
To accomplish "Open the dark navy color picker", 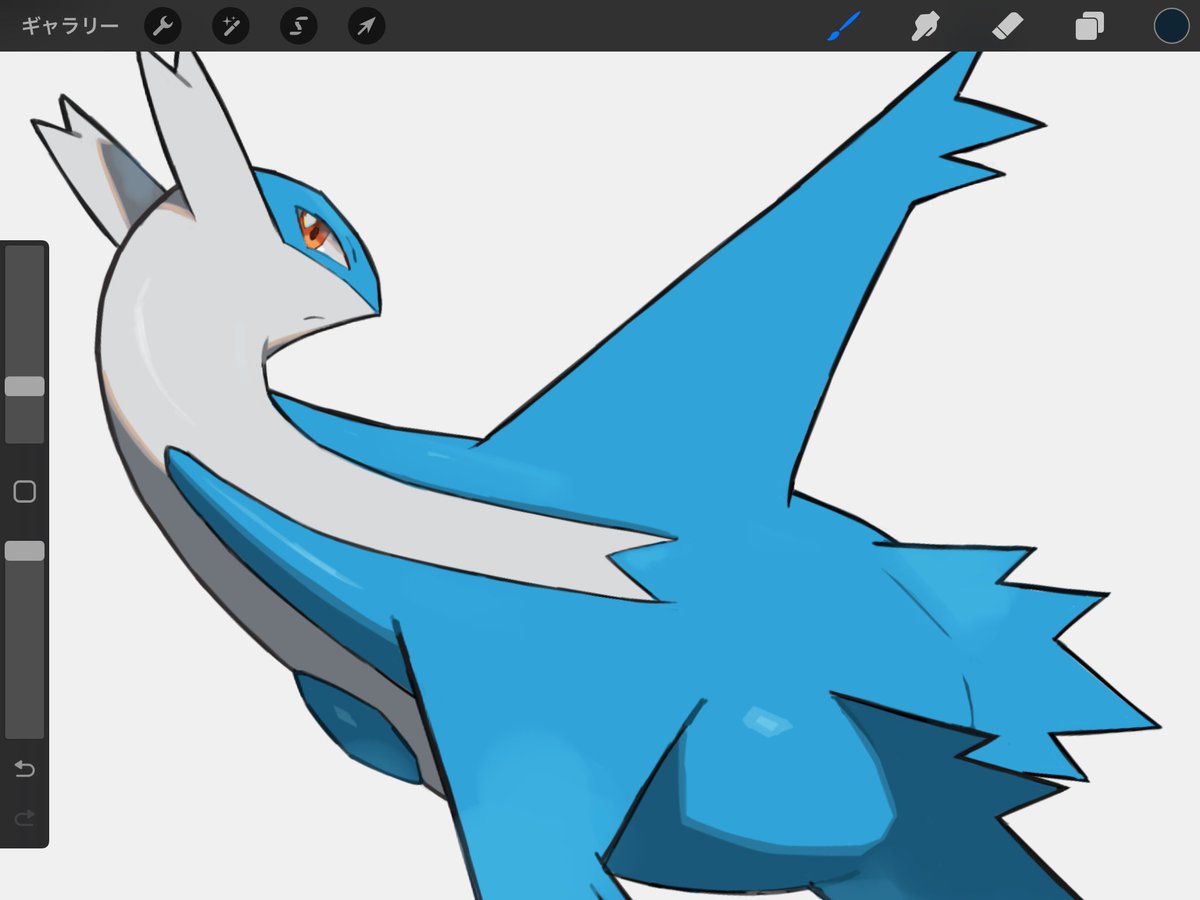I will pyautogui.click(x=1171, y=26).
